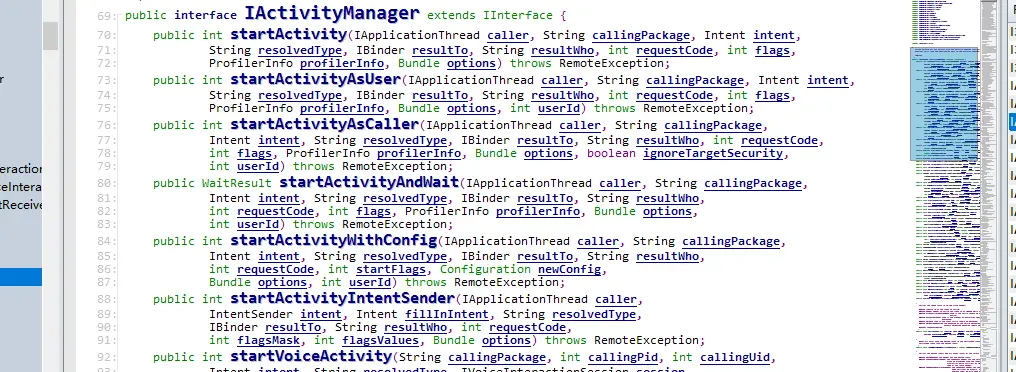Click callingPid on line 92
This screenshot has width=1016, height=372.
(x=623, y=357)
